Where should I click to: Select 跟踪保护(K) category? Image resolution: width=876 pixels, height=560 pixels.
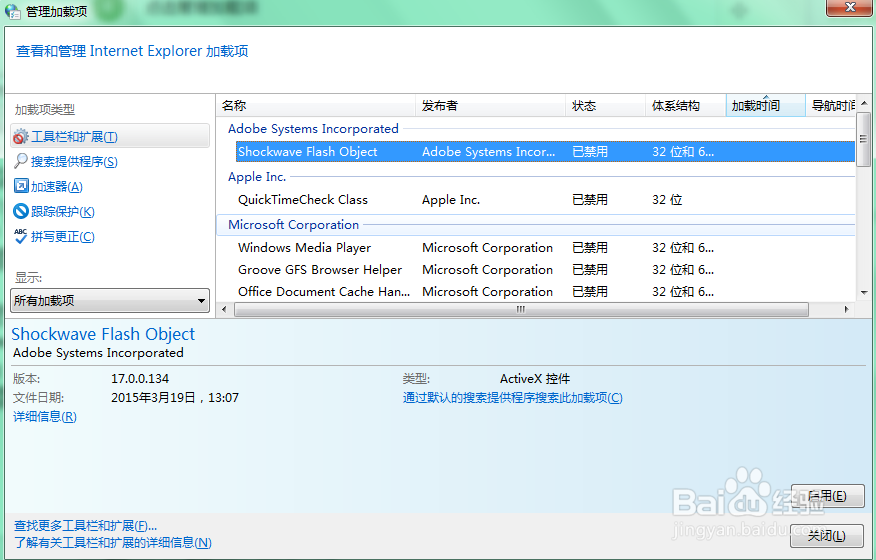point(63,212)
